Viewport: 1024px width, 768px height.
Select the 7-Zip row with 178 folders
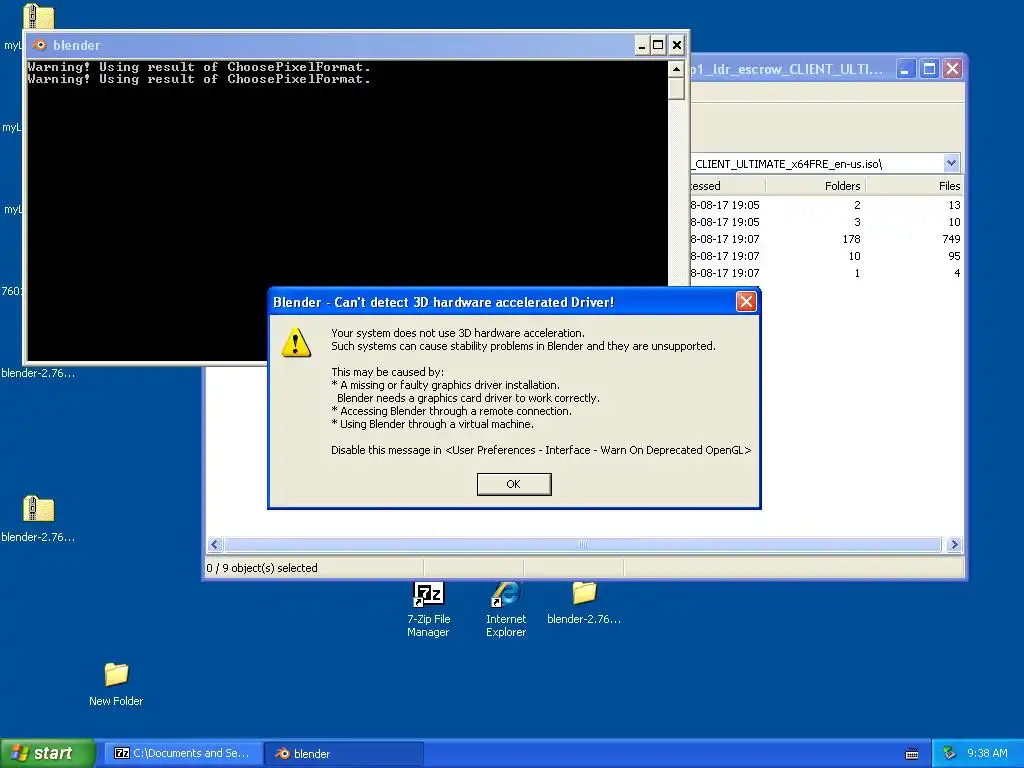pos(827,239)
